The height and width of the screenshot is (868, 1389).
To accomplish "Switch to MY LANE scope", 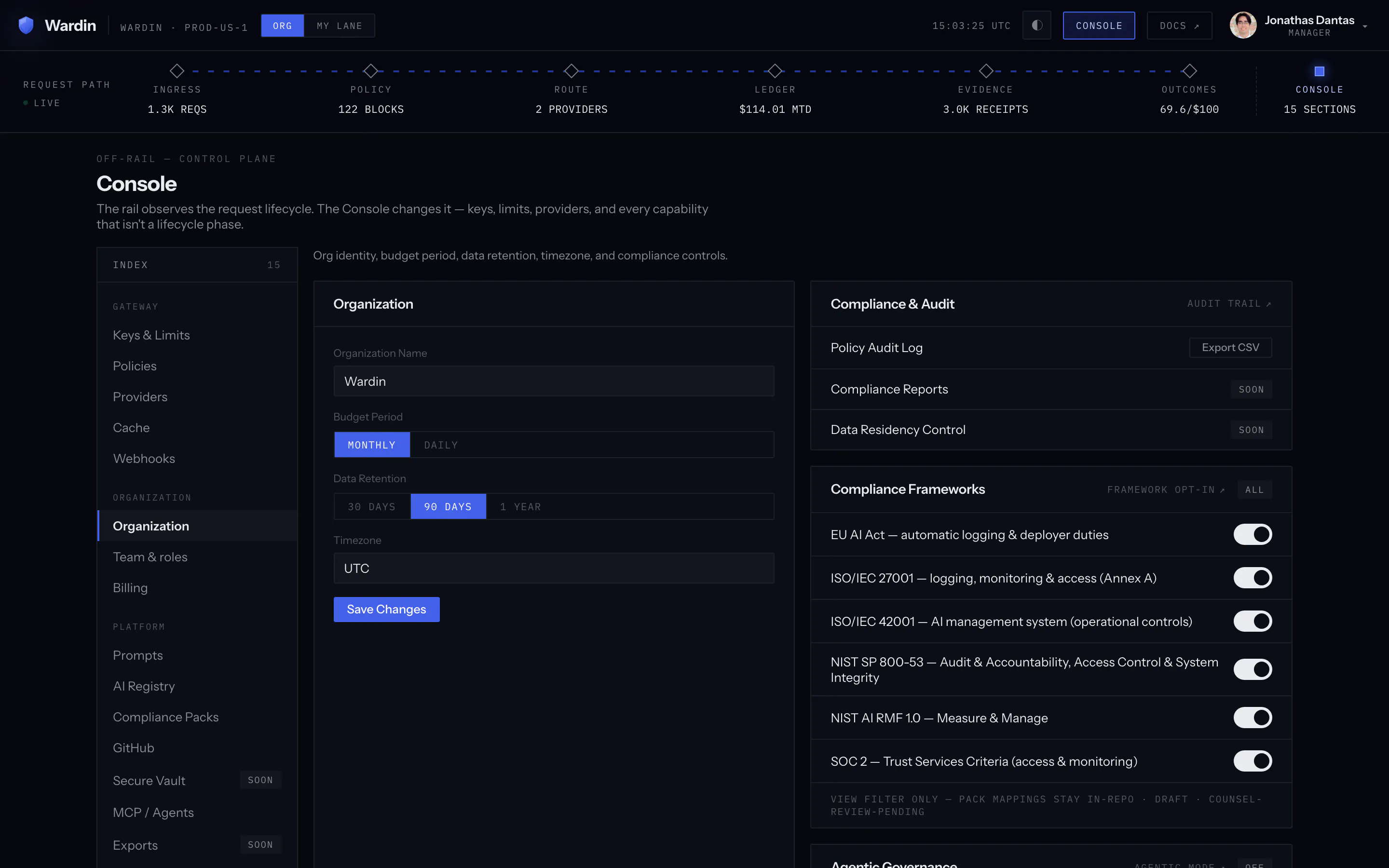I will pos(339,26).
